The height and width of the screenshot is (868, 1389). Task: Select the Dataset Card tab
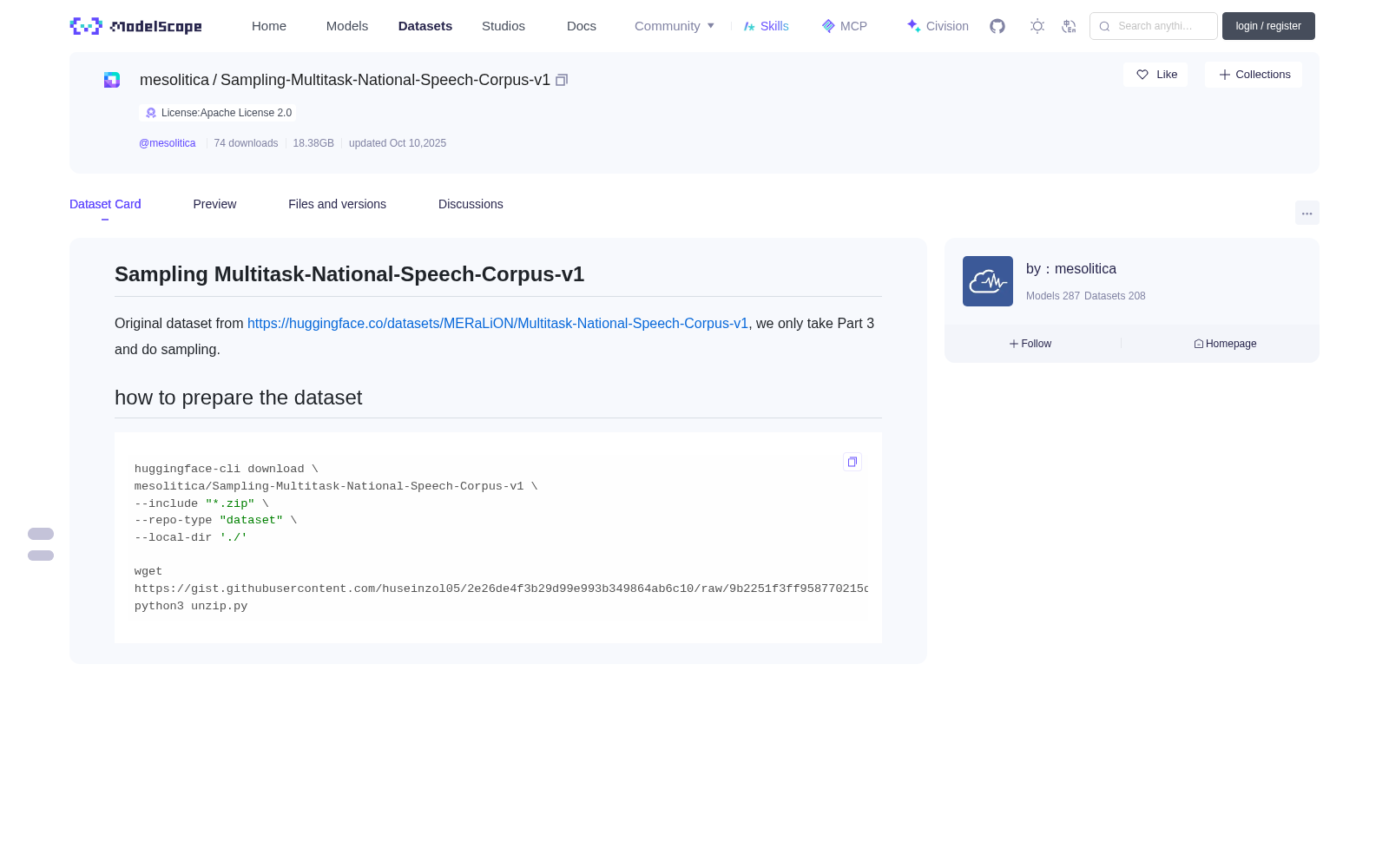pos(105,204)
